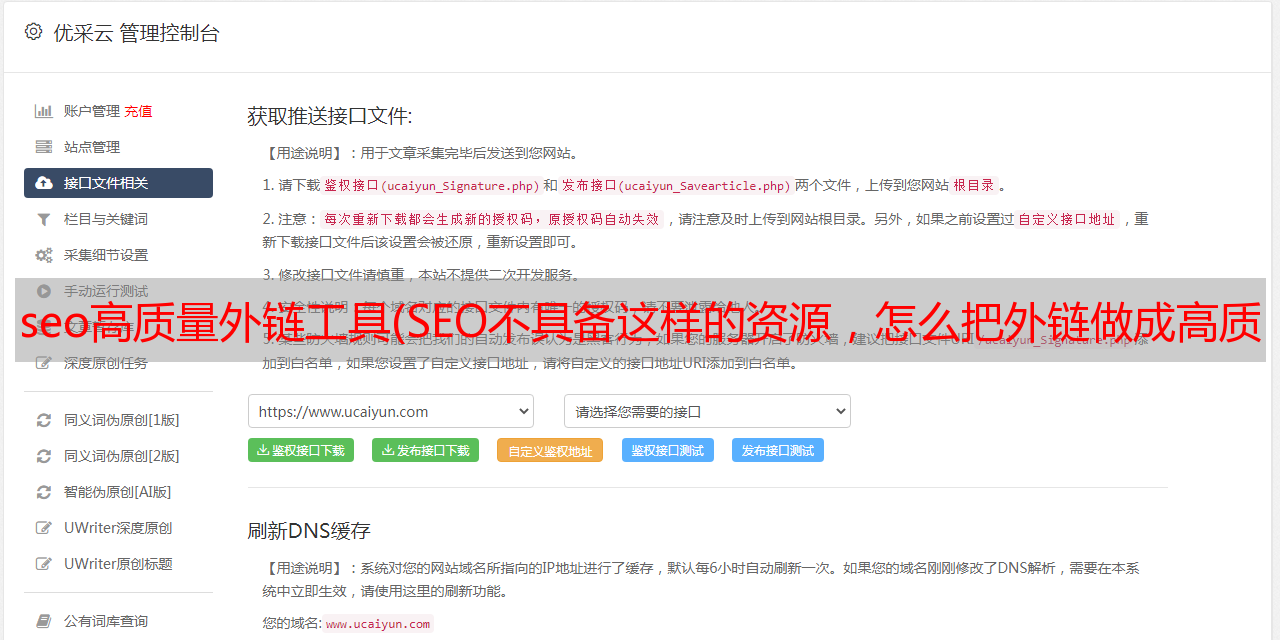The height and width of the screenshot is (640, 1280).
Task: Click the green 鉴权接口下载 button
Action: point(301,450)
